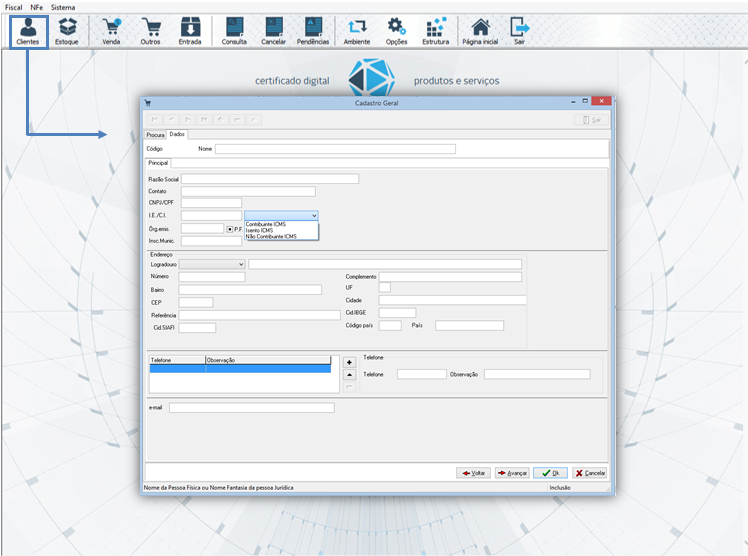Click the Contato field

(248, 191)
